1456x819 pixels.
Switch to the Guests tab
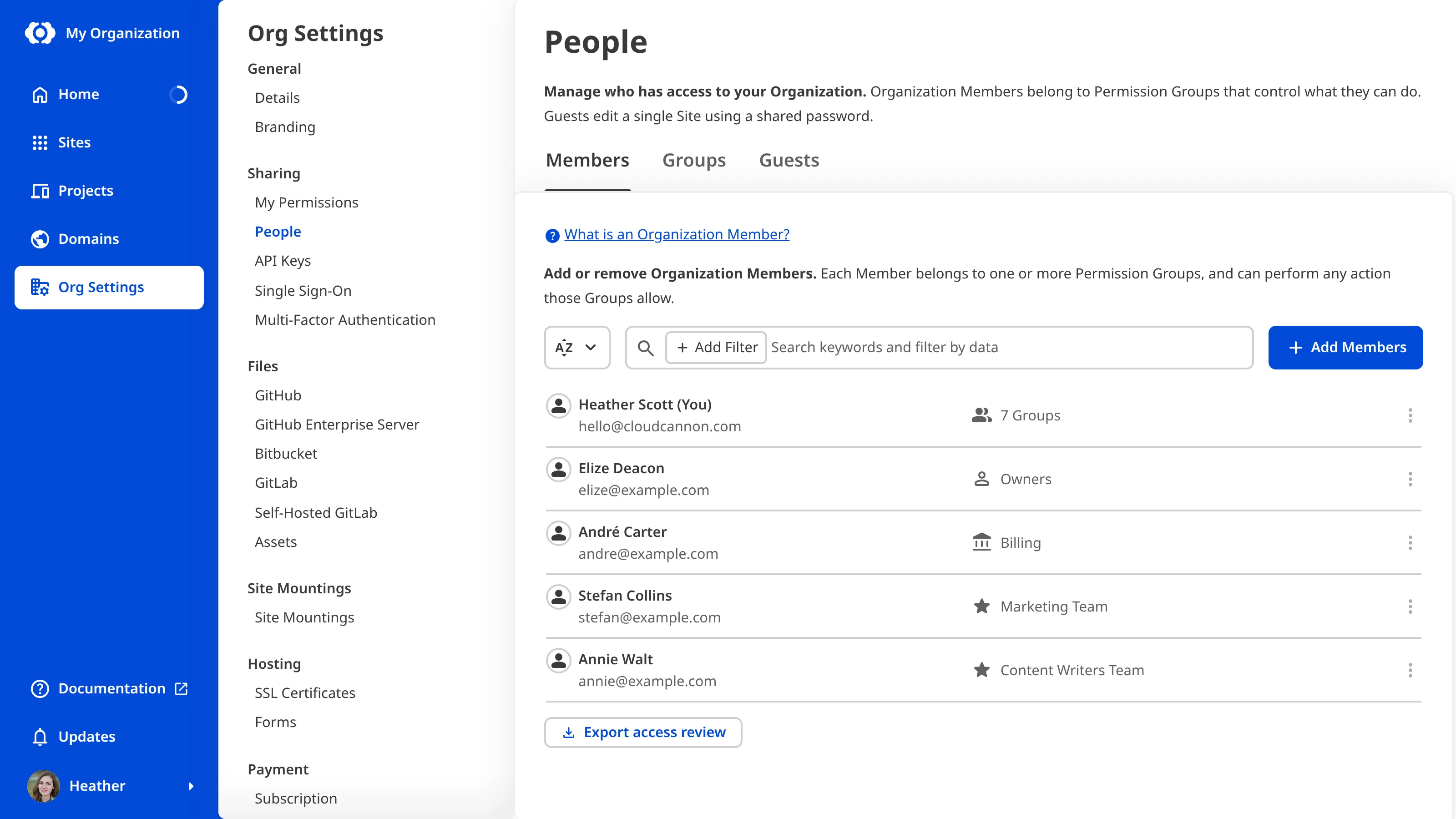tap(789, 161)
